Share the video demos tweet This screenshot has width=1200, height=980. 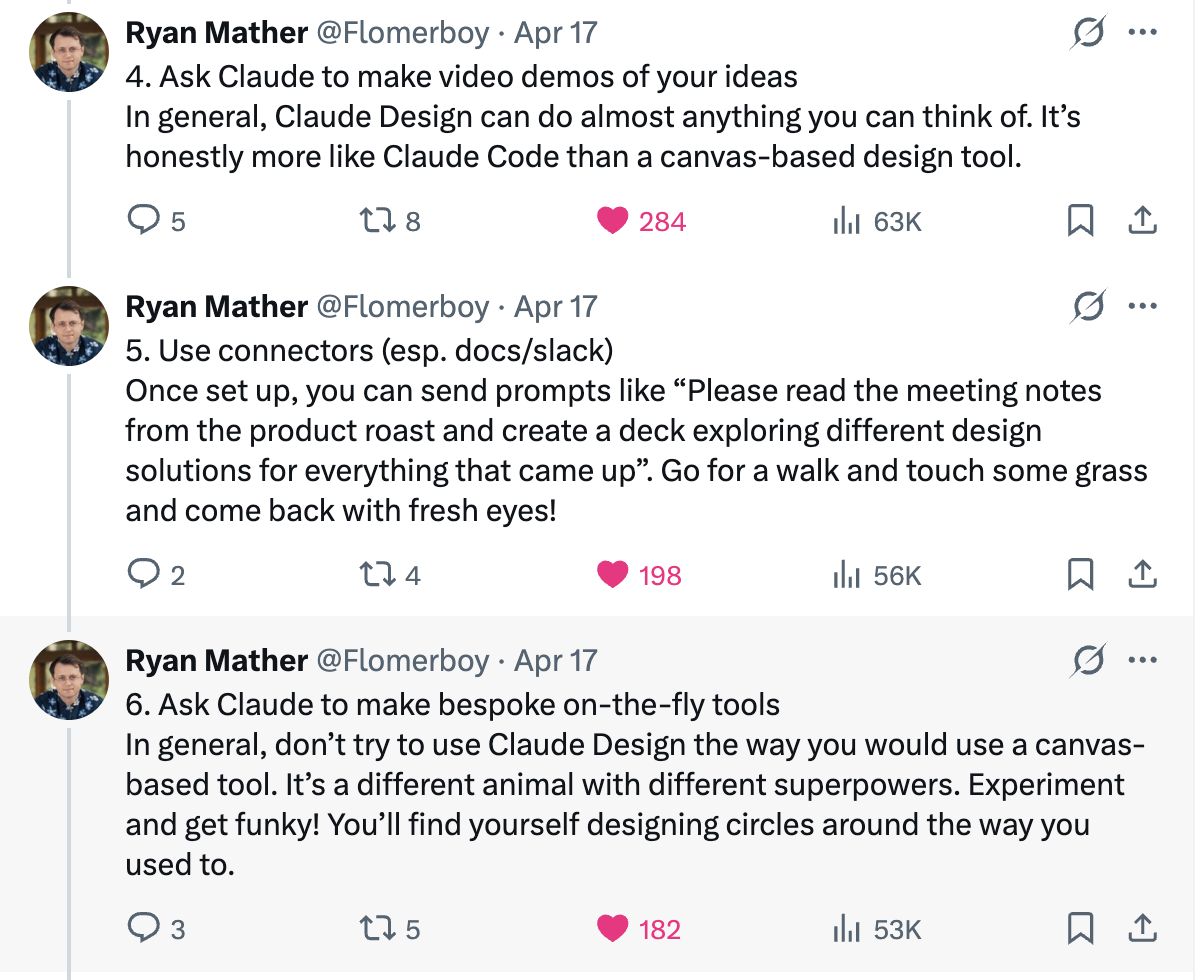[x=1142, y=221]
